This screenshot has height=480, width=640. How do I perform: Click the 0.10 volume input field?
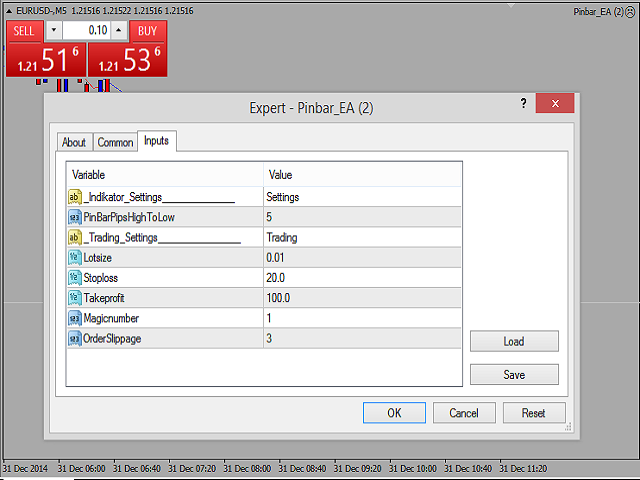tap(86, 30)
